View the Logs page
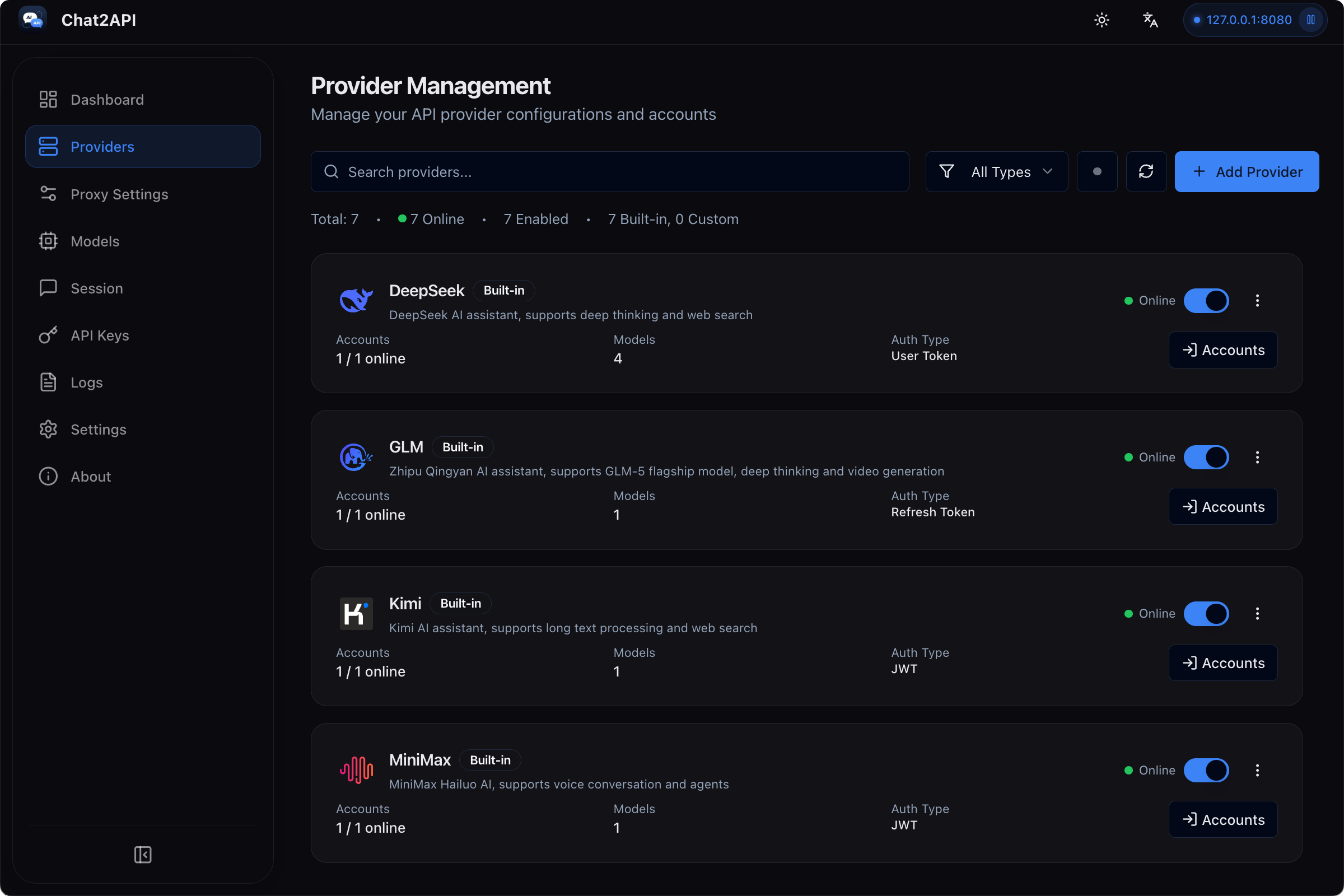 143,382
